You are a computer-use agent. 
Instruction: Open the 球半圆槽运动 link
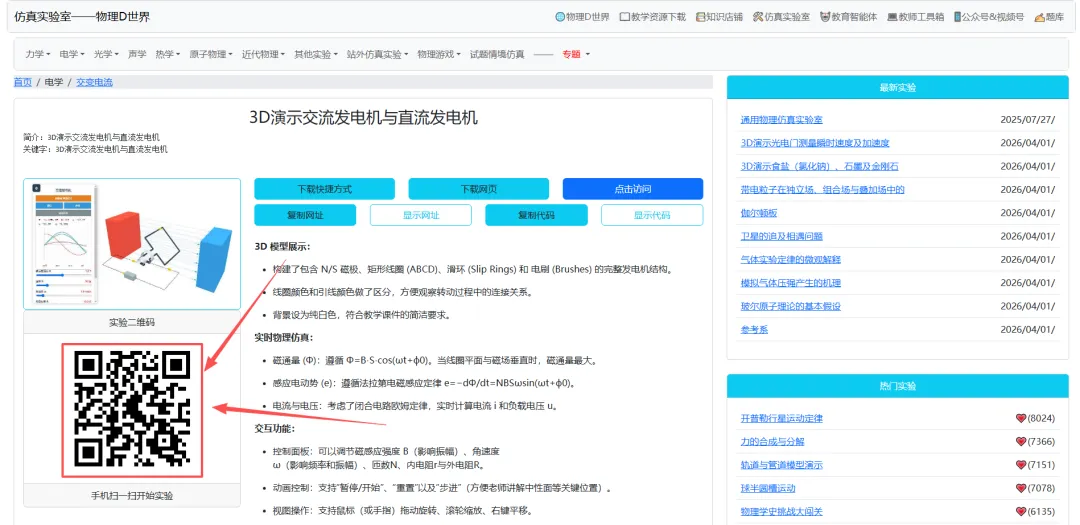coord(768,488)
